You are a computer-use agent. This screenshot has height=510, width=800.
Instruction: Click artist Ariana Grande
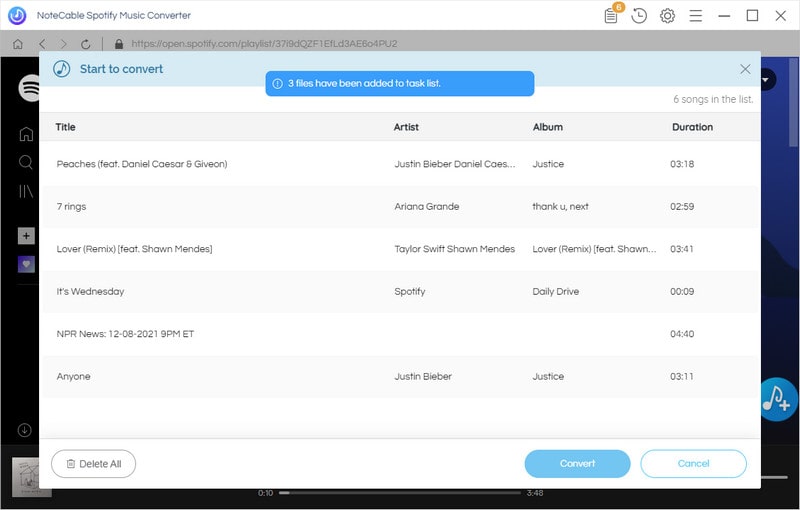point(427,207)
